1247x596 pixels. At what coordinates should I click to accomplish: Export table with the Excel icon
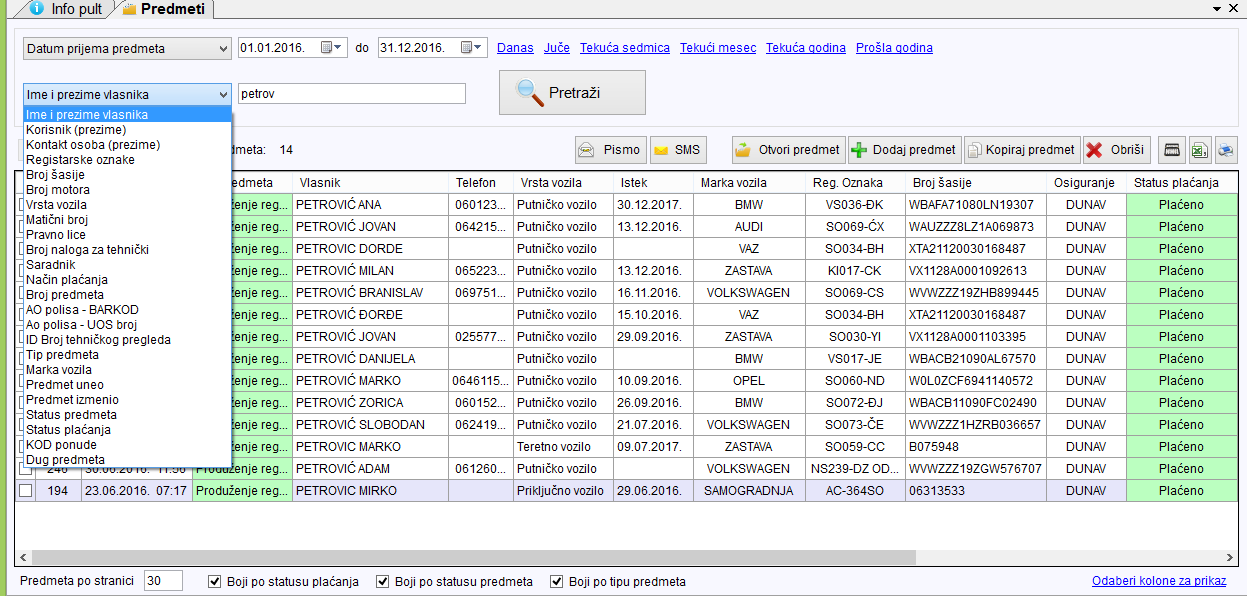point(1198,150)
